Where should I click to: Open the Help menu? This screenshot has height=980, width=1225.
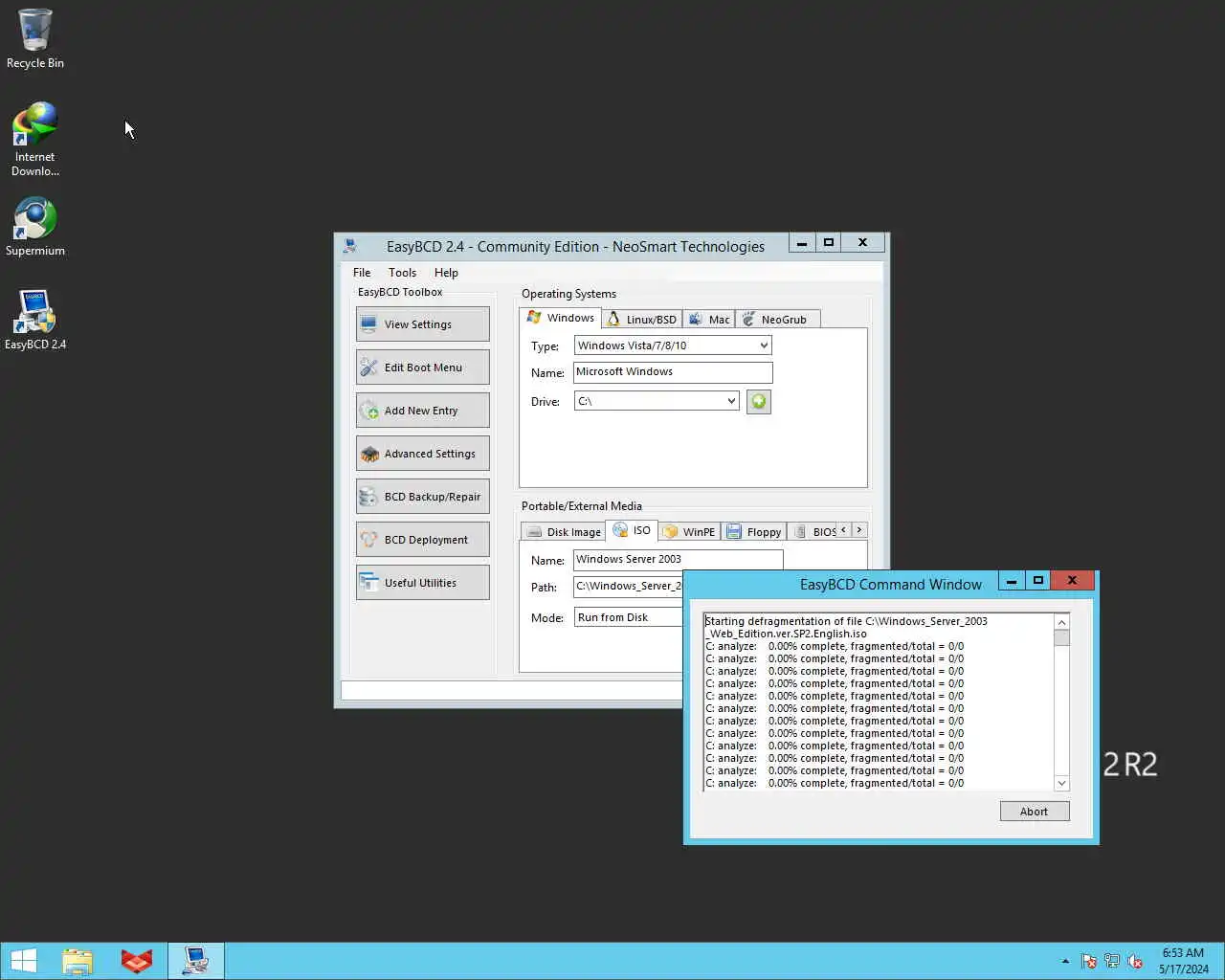(x=446, y=273)
